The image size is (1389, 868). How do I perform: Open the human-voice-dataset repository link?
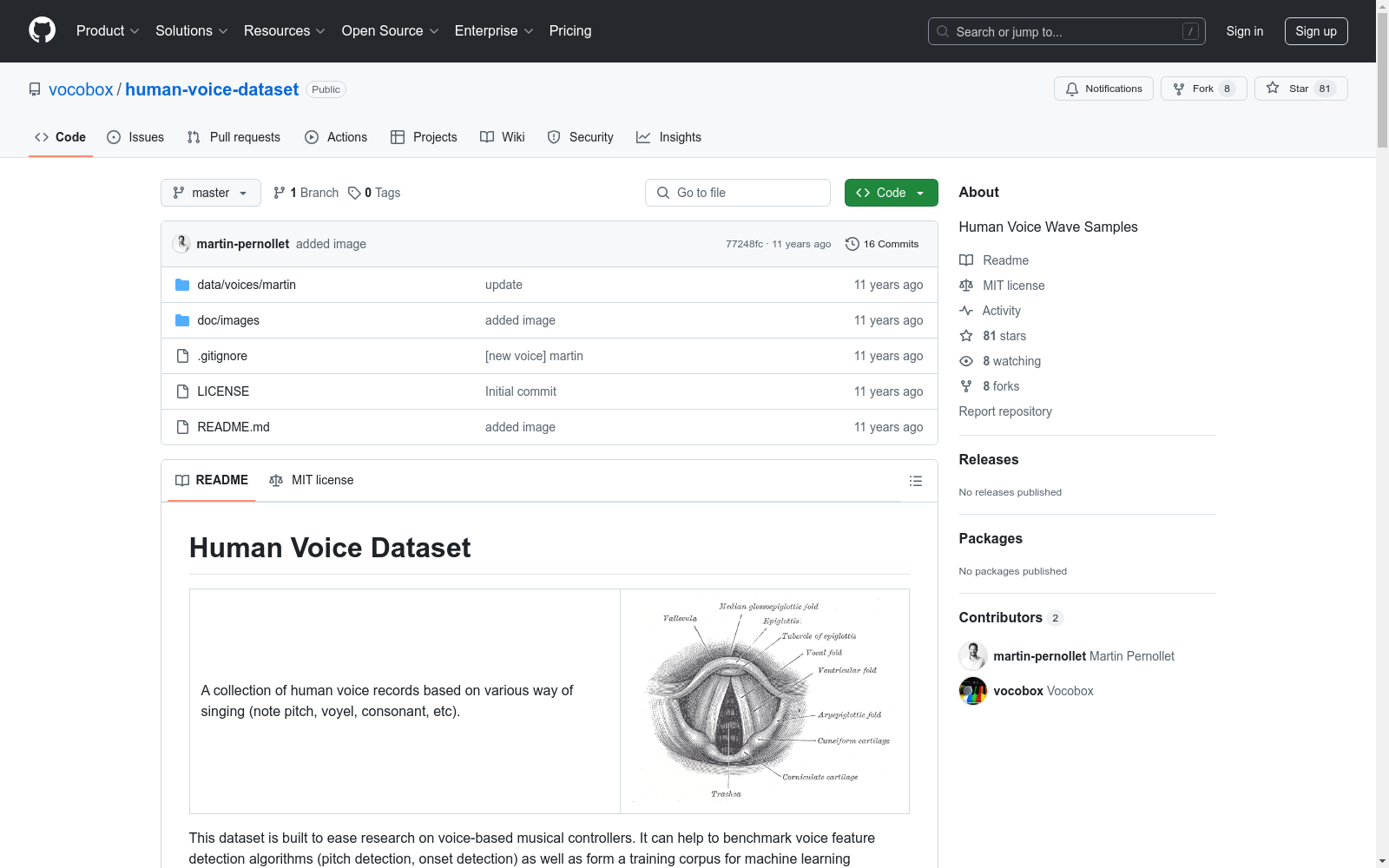point(212,89)
